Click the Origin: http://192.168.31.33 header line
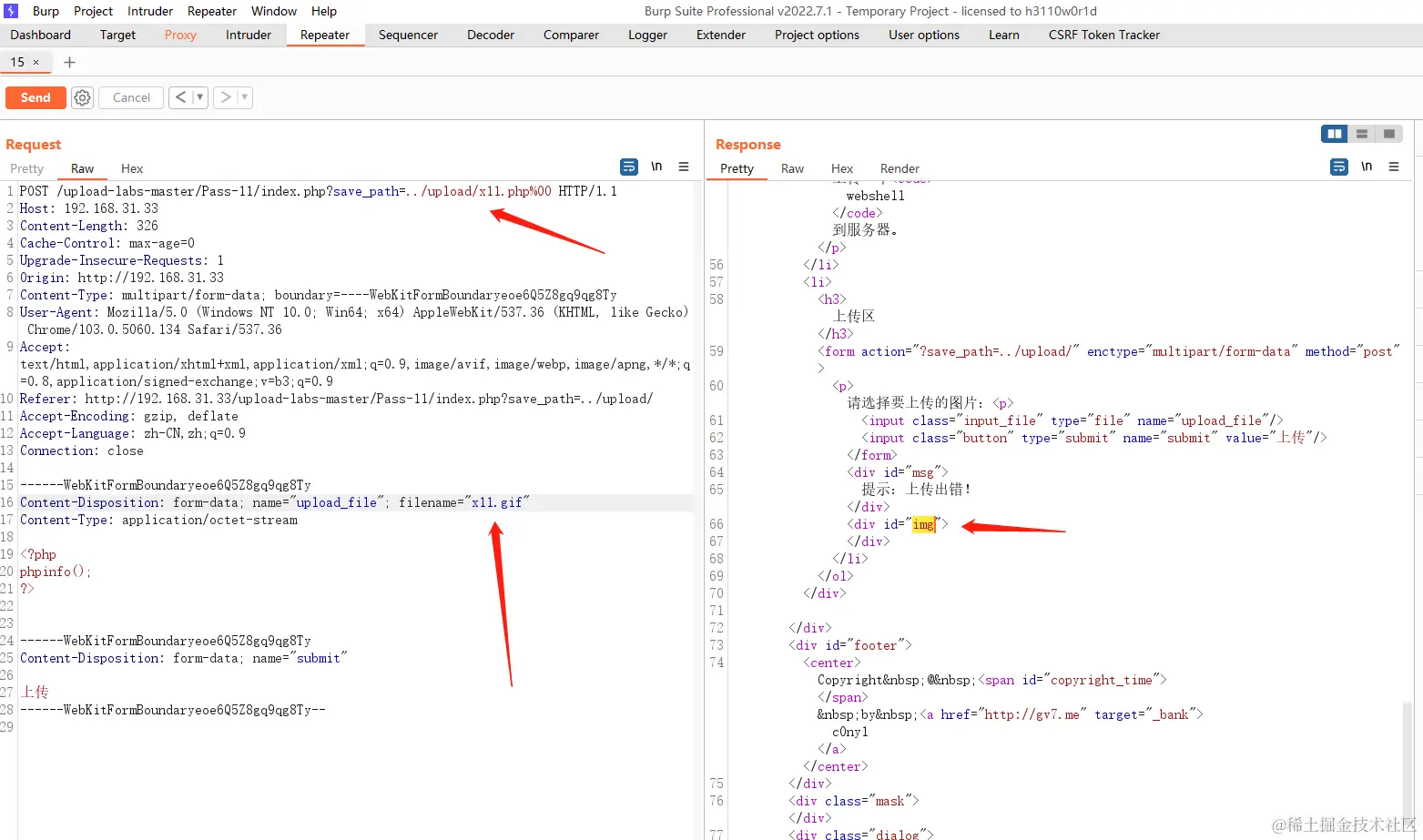 coord(122,278)
